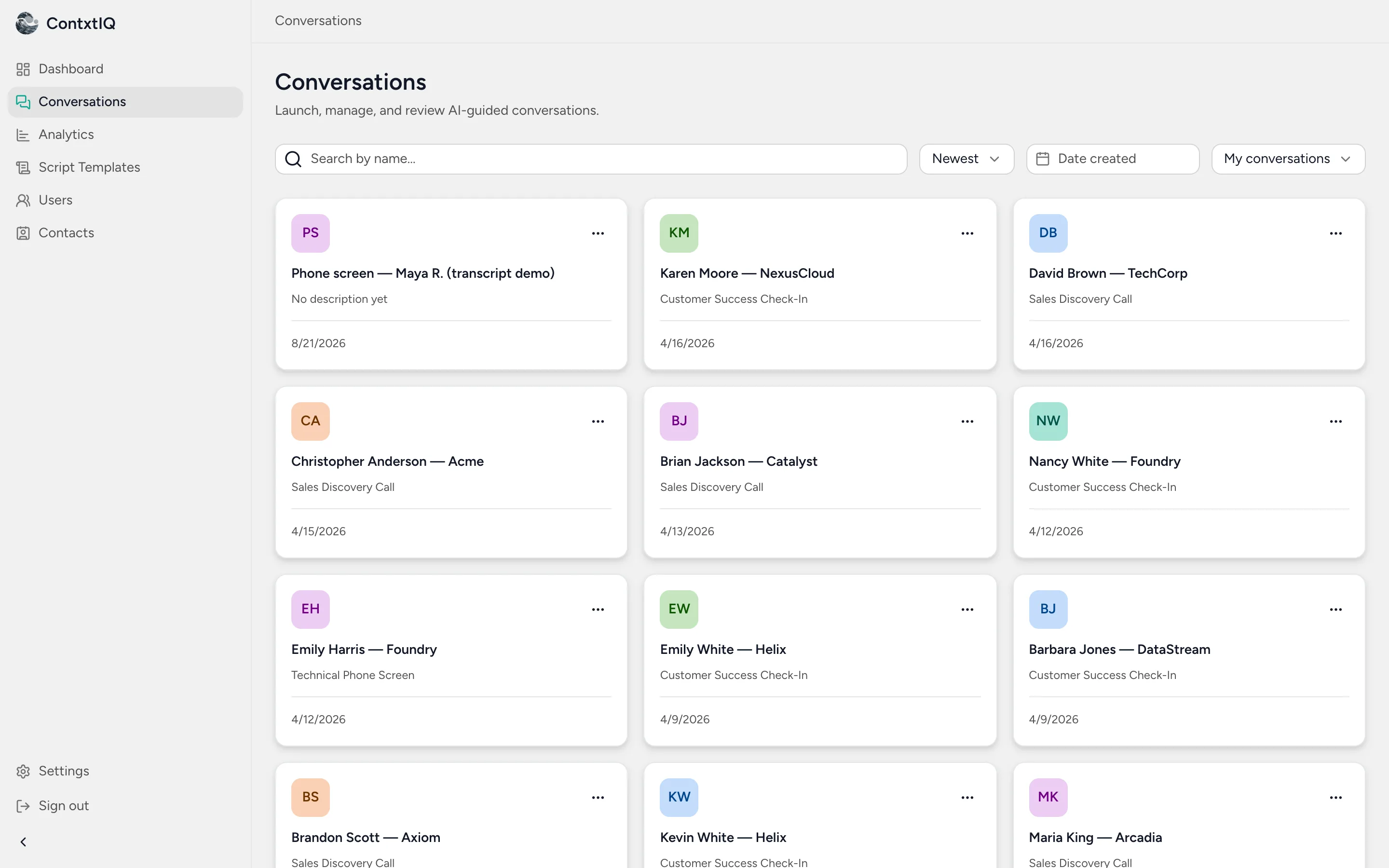Open Settings

[125, 771]
